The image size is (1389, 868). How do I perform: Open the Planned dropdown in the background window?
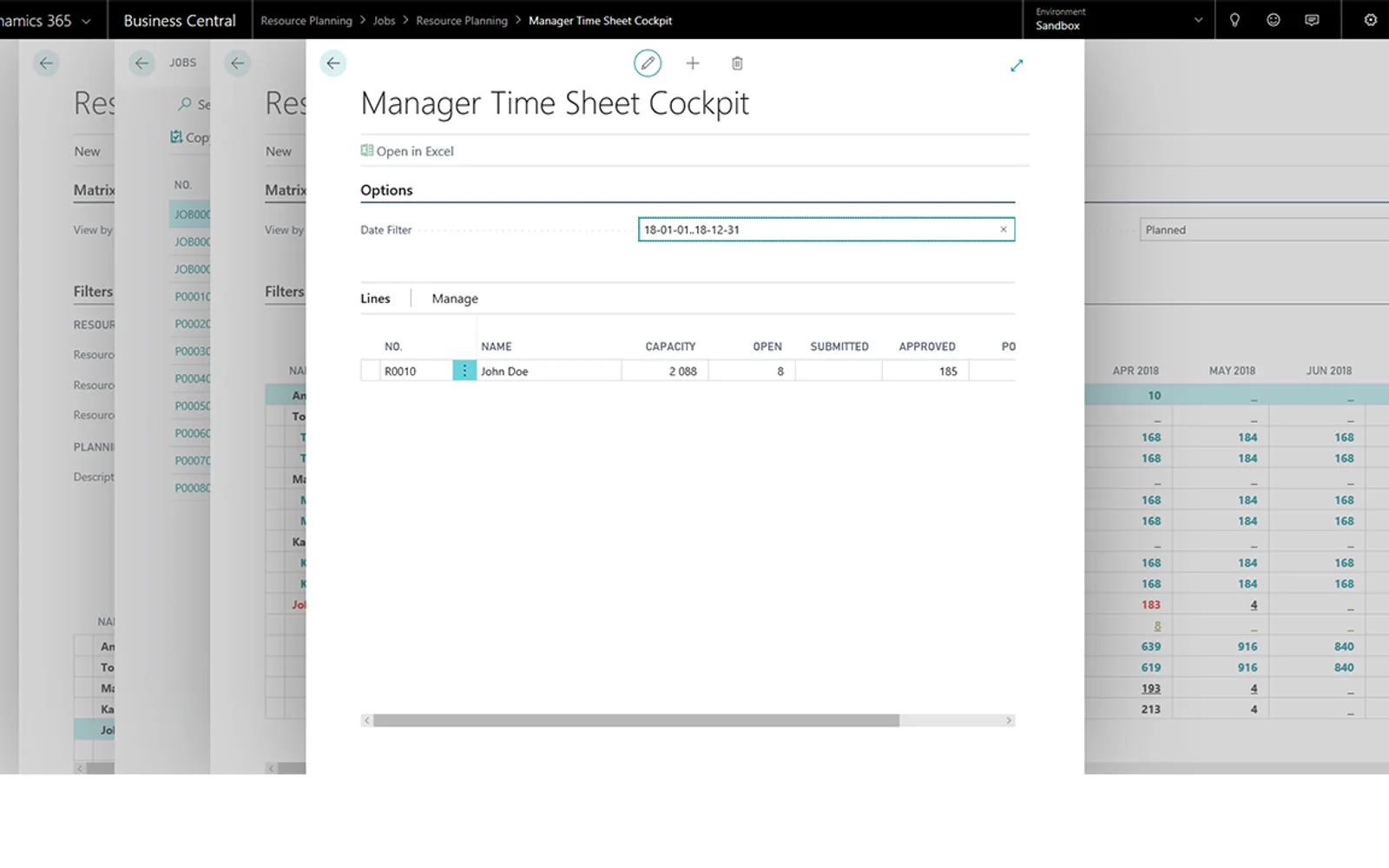tap(1264, 230)
